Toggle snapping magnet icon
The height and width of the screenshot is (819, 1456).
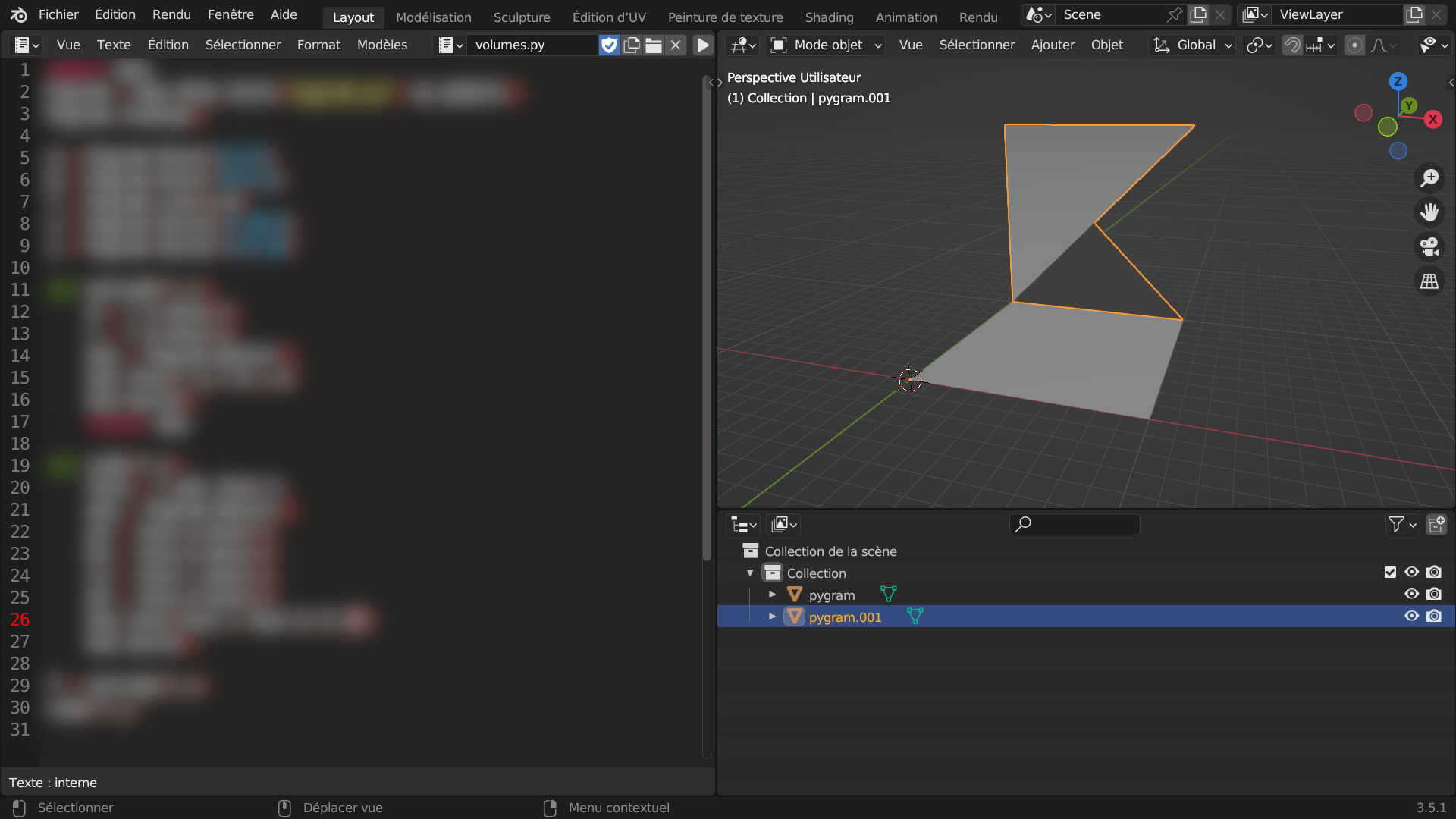point(1292,45)
